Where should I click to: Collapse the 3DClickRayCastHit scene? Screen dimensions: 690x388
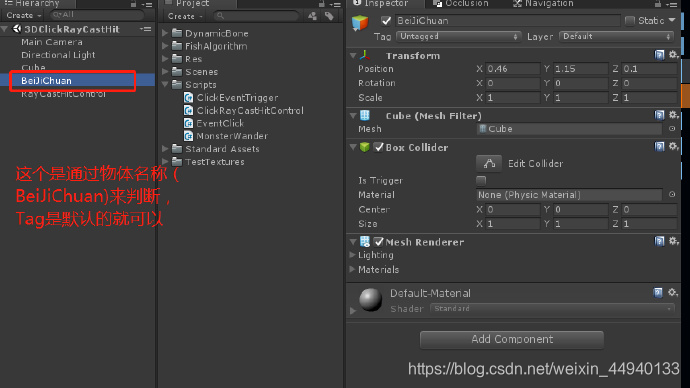pos(4,29)
